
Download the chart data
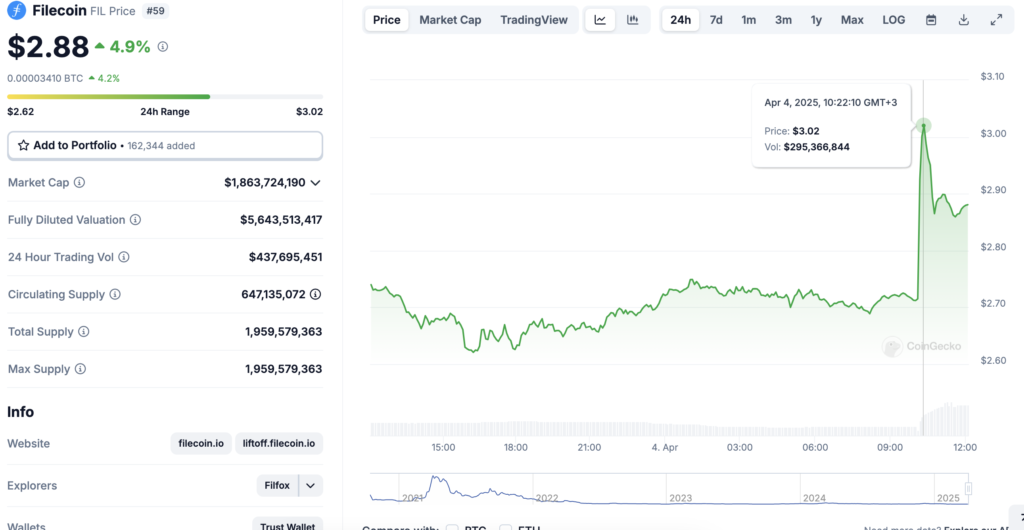coord(964,20)
